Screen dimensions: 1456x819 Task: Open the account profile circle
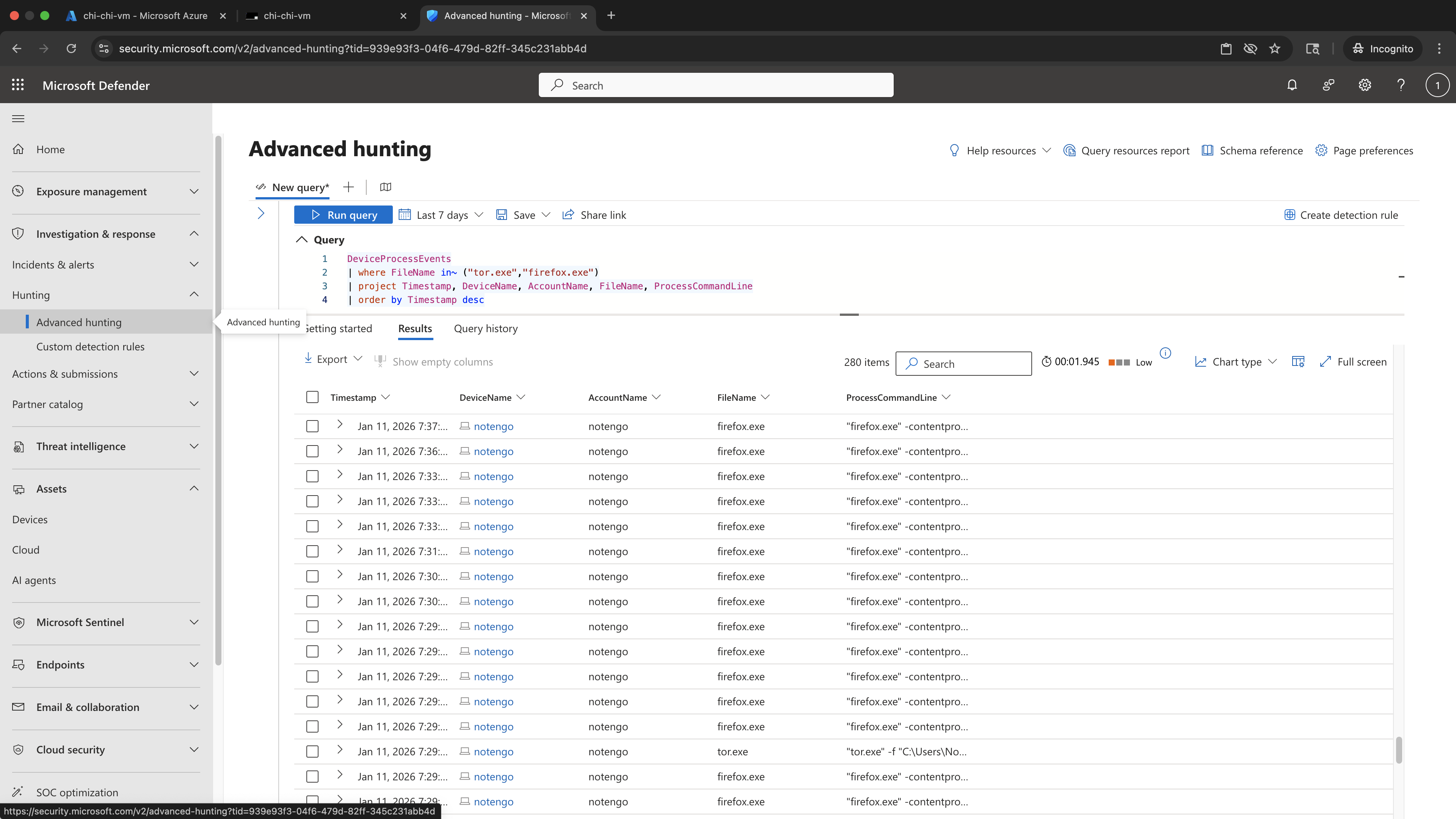pyautogui.click(x=1437, y=85)
